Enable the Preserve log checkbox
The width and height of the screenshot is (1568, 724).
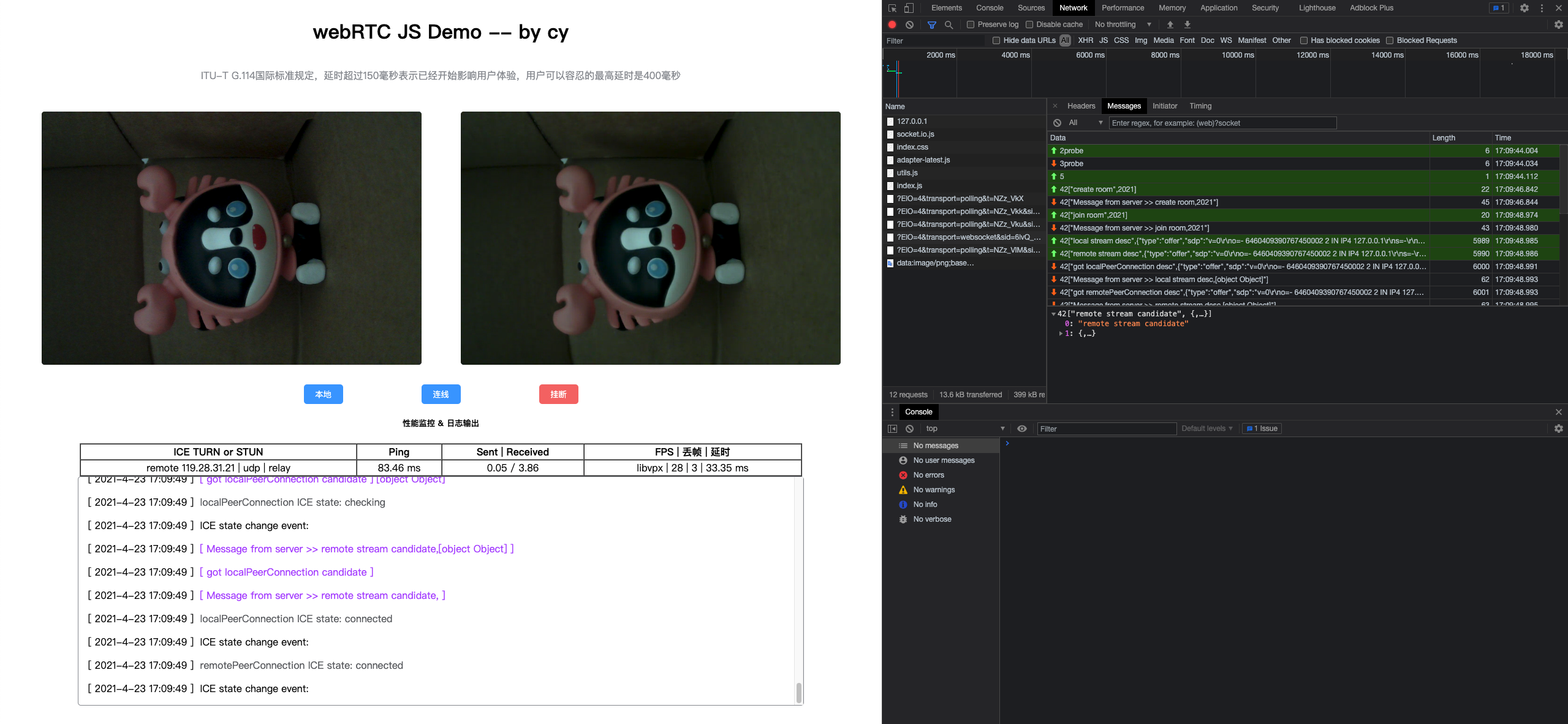click(x=971, y=25)
